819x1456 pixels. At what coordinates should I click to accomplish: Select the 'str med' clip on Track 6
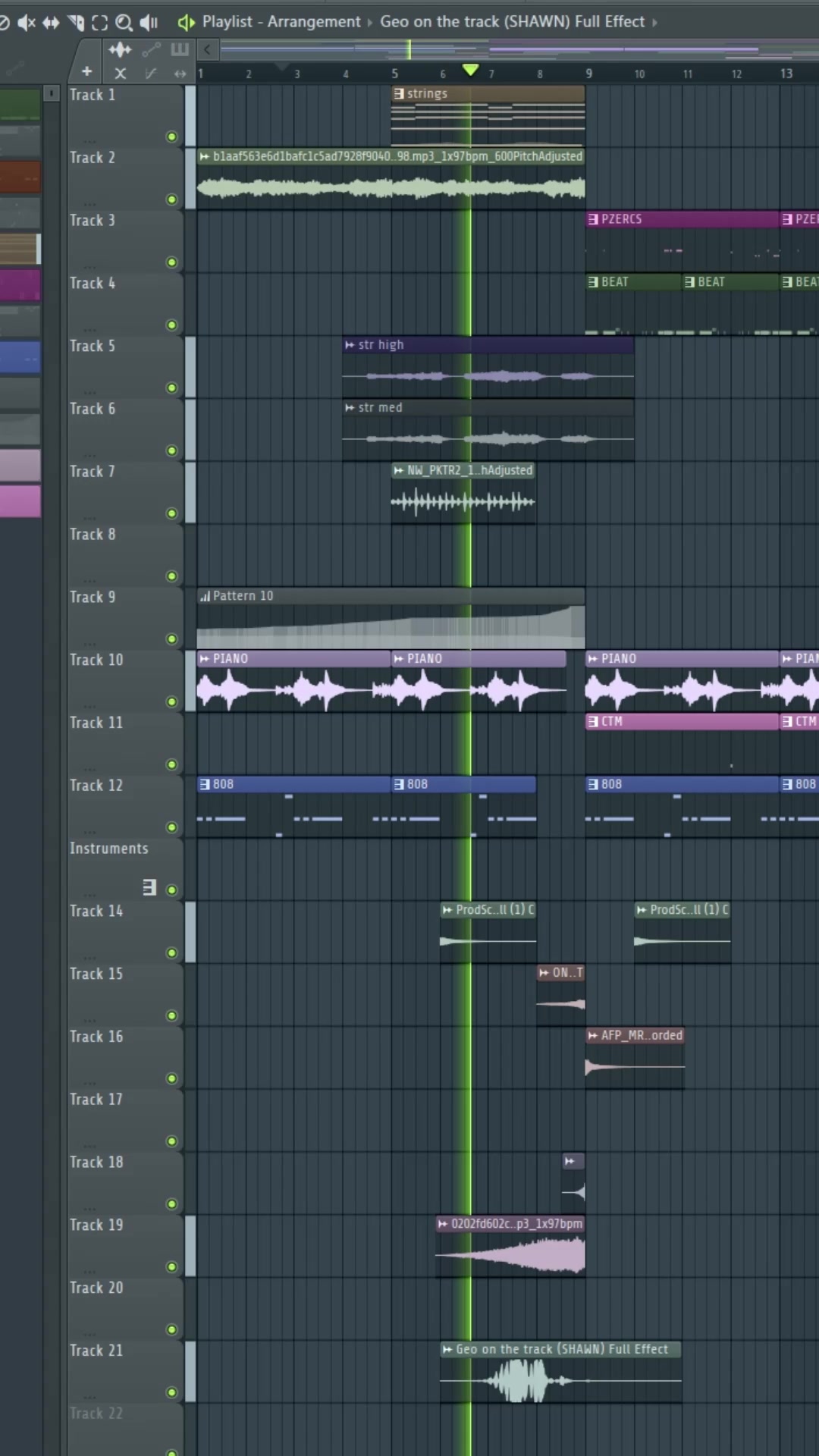(488, 430)
